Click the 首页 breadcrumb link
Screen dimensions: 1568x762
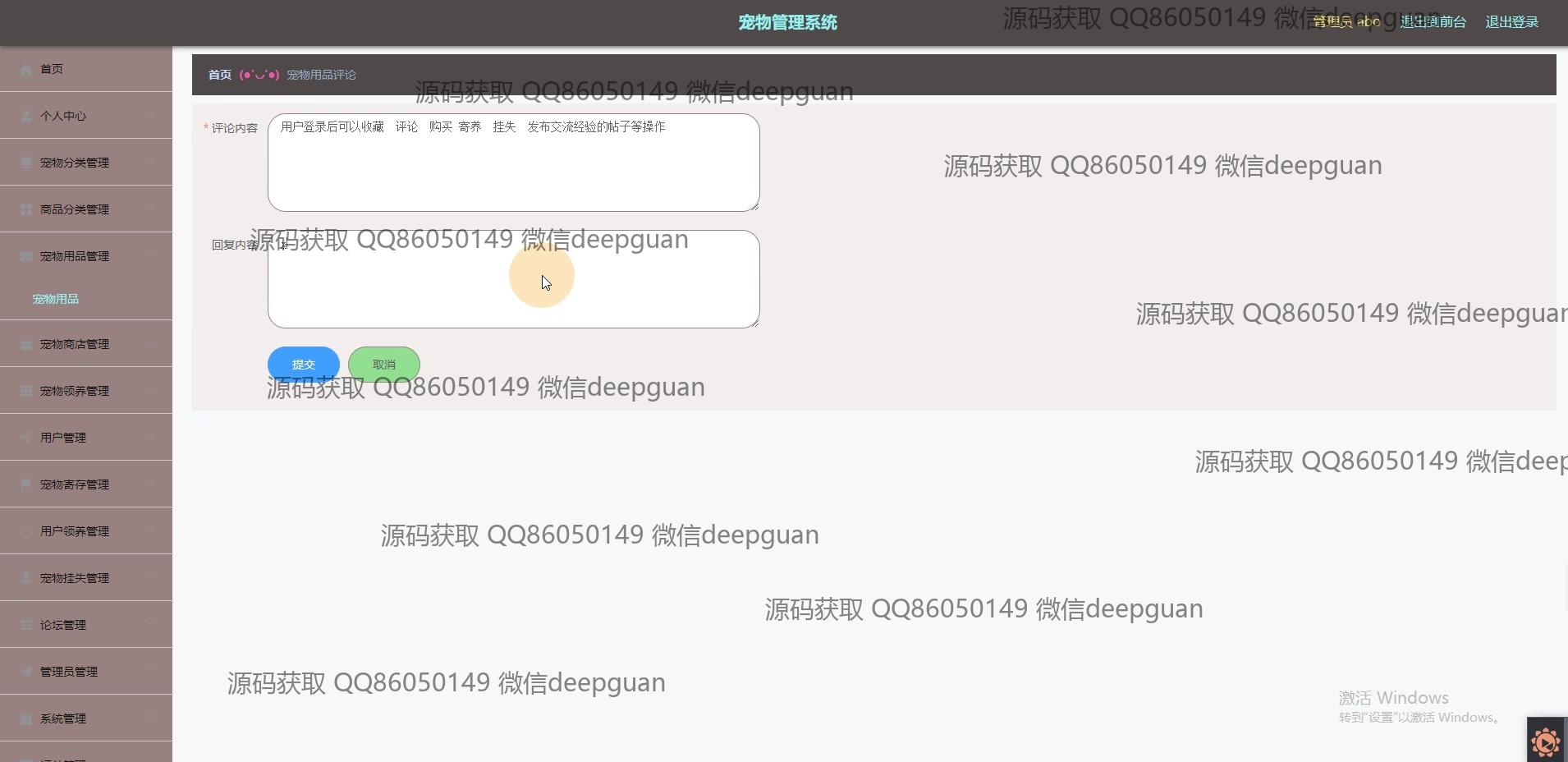click(x=219, y=75)
